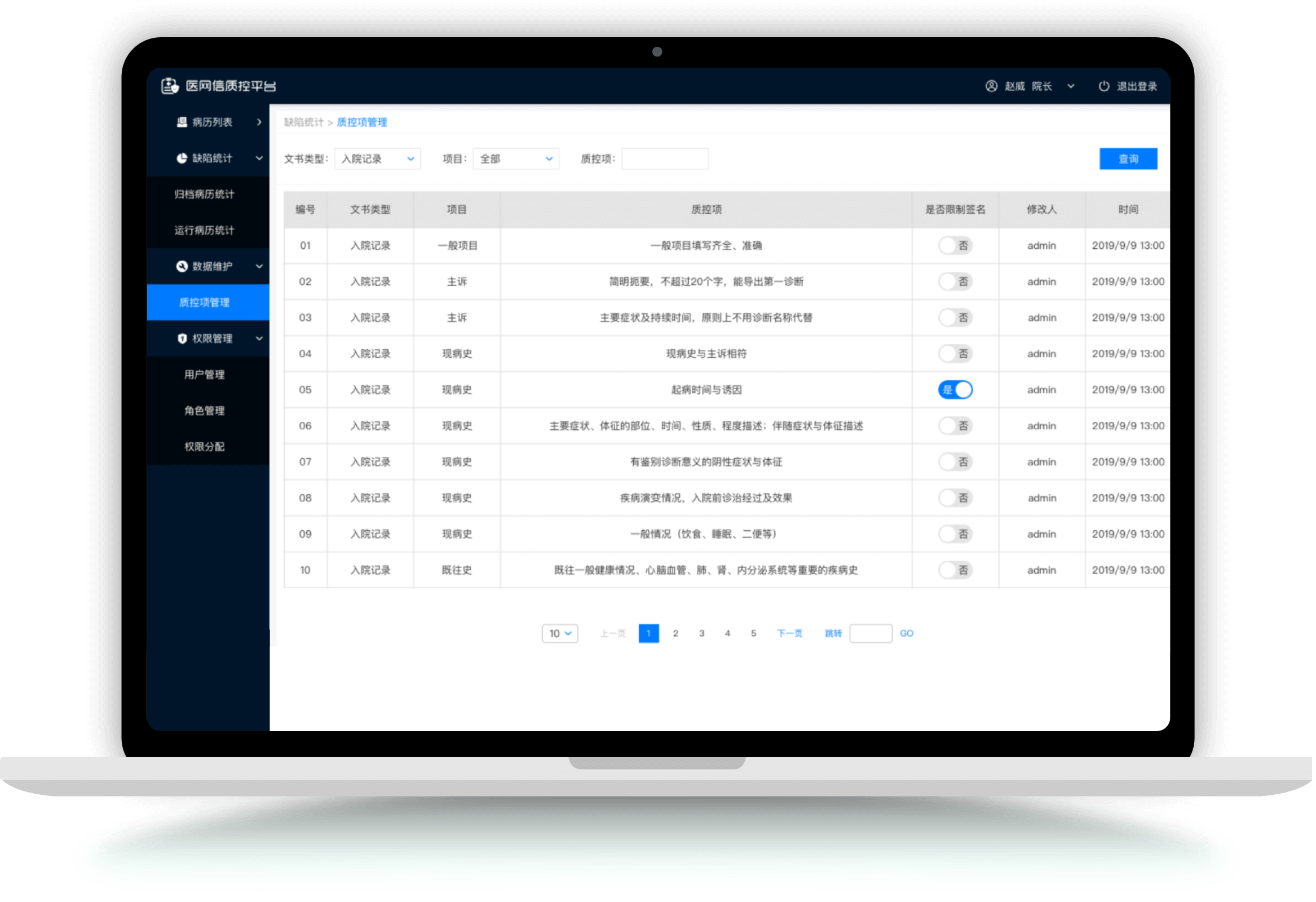Open 用户管理 in the sidebar

pos(209,376)
